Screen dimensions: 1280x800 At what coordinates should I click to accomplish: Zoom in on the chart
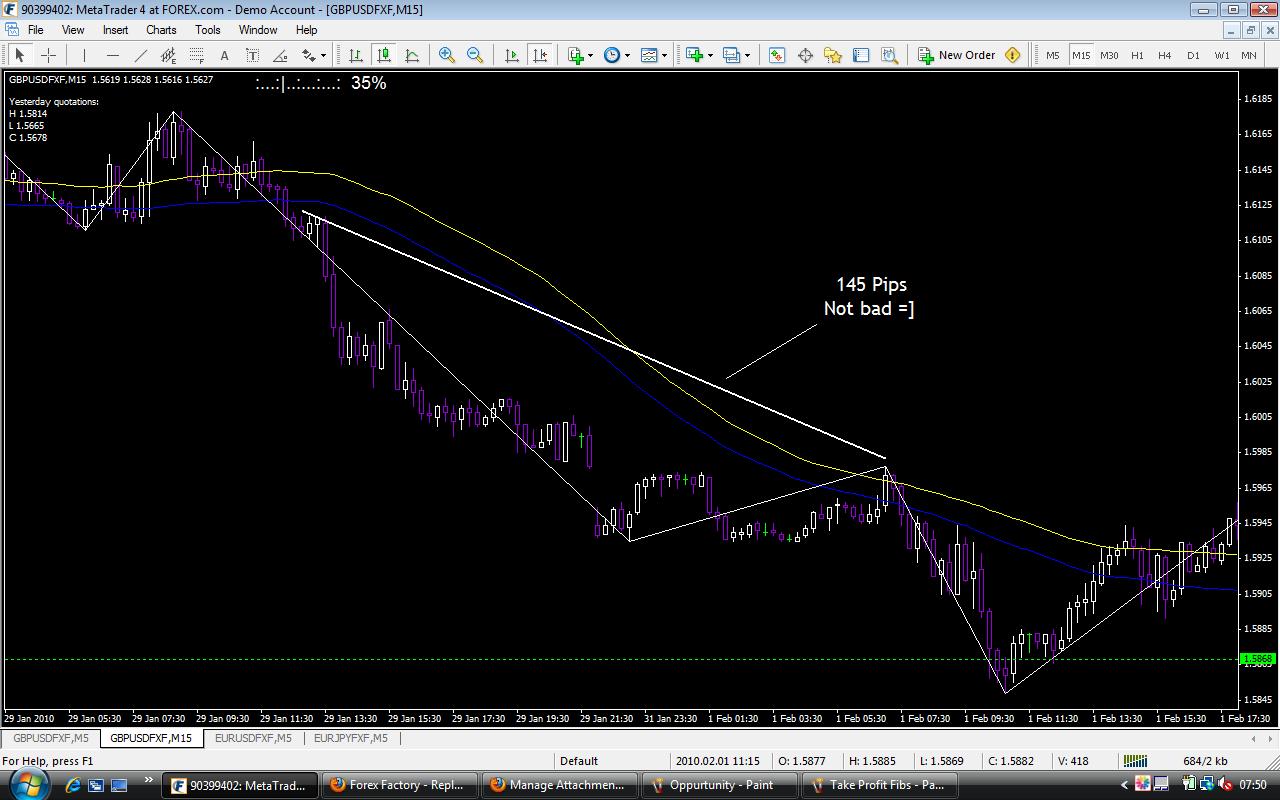click(x=447, y=55)
